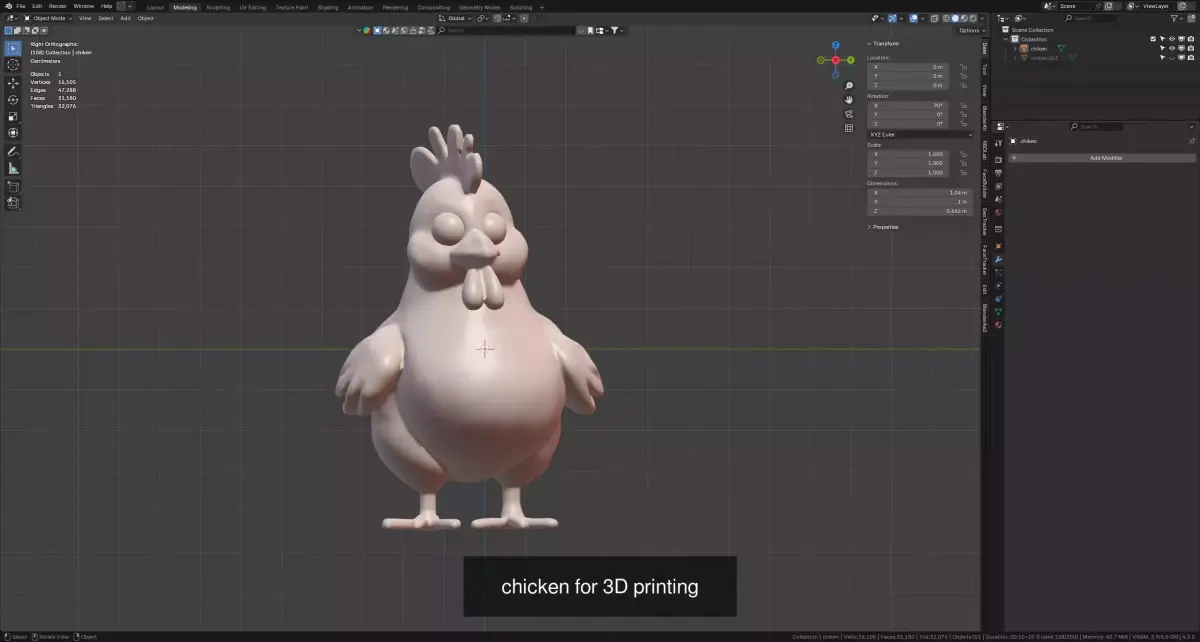Toggle visibility of the Collection
Screen dimensions: 1200x642
pyautogui.click(x=1172, y=39)
